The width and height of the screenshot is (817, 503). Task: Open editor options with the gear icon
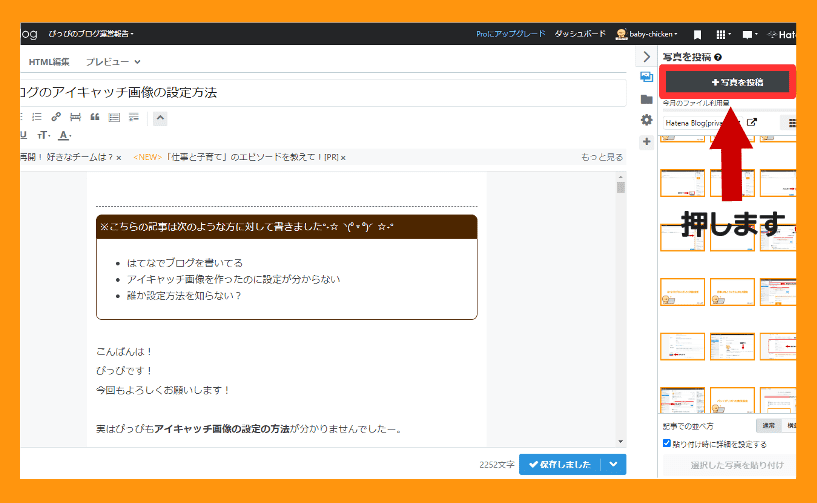coord(647,120)
